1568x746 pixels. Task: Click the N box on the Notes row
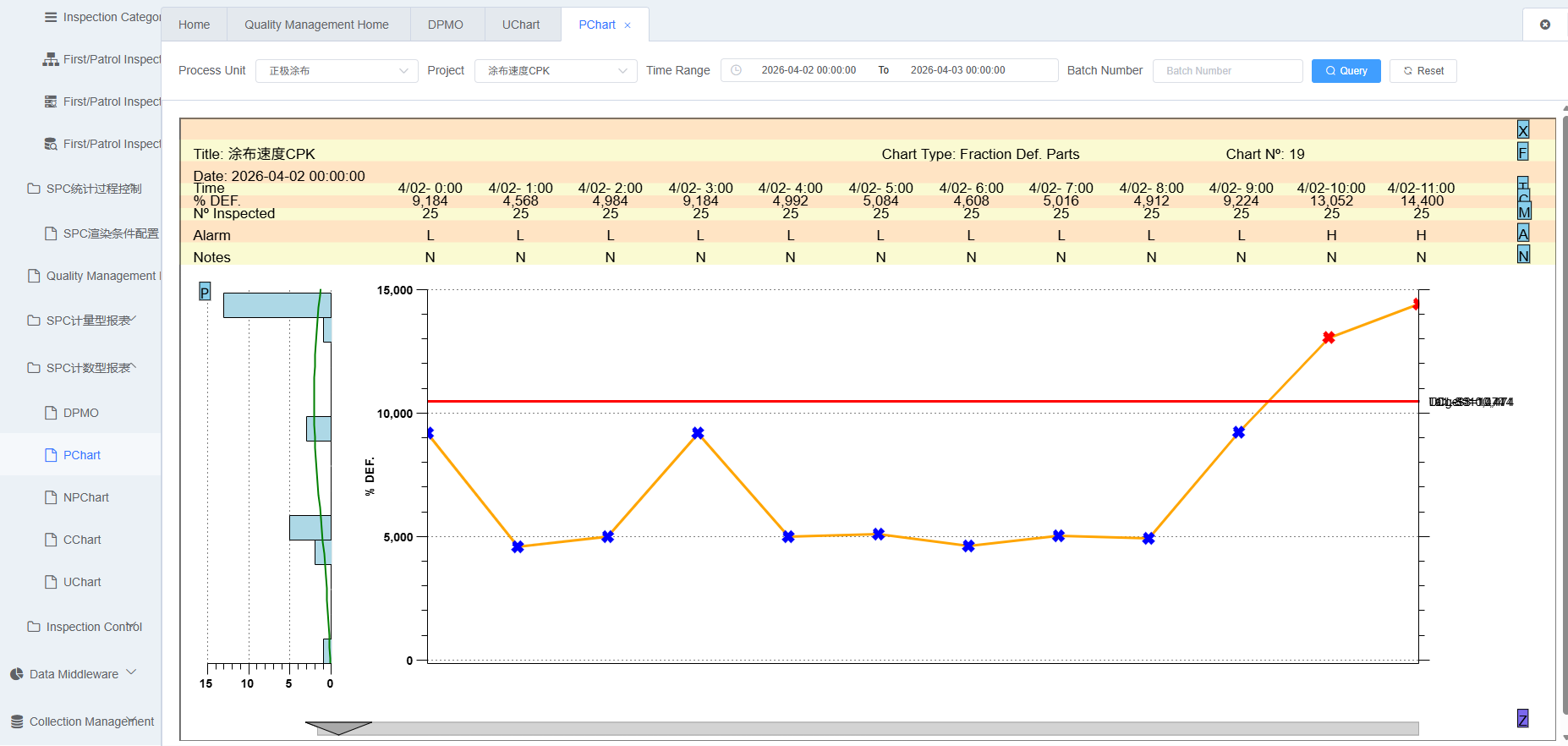1523,255
